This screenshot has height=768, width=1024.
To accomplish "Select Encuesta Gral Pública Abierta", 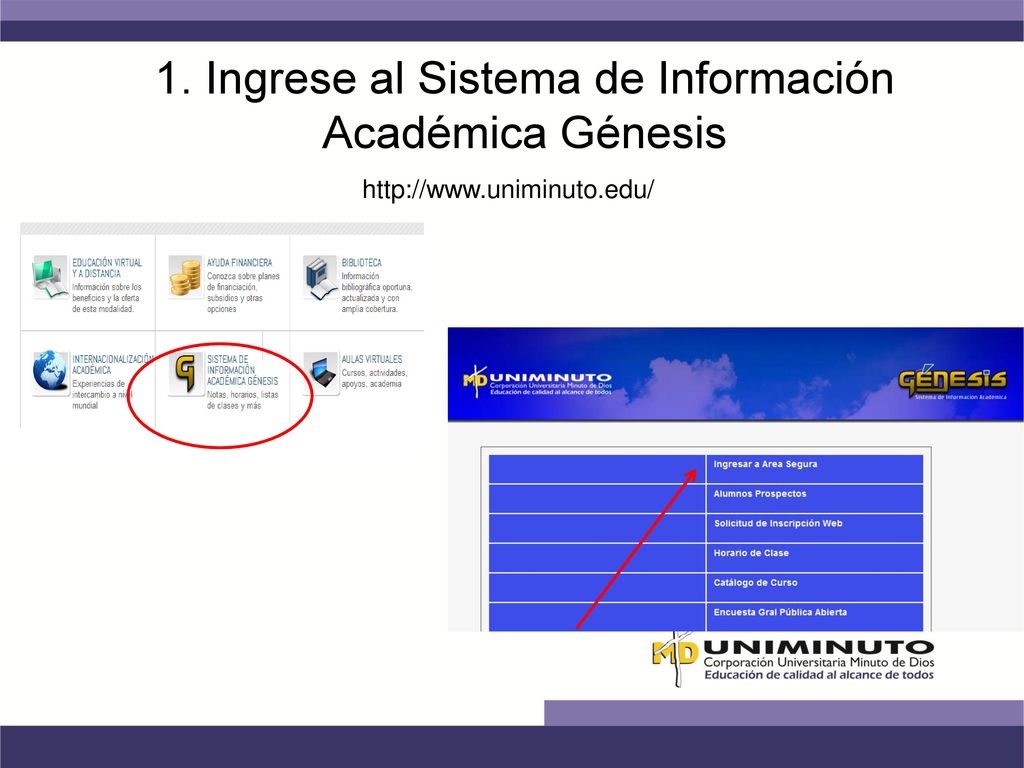I will (x=780, y=613).
